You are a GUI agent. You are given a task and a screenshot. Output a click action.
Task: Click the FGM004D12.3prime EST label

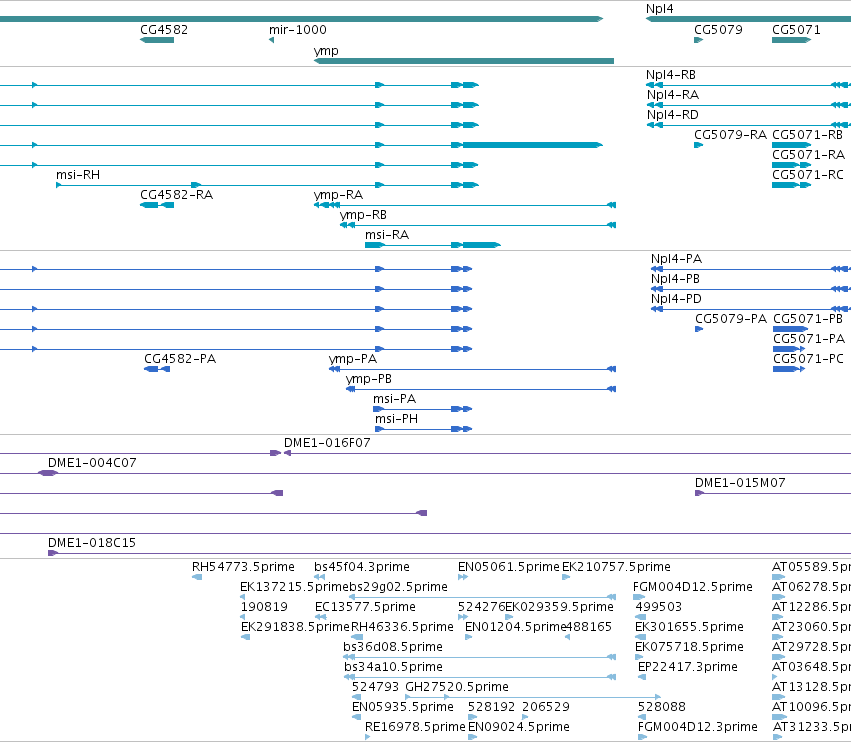698,727
